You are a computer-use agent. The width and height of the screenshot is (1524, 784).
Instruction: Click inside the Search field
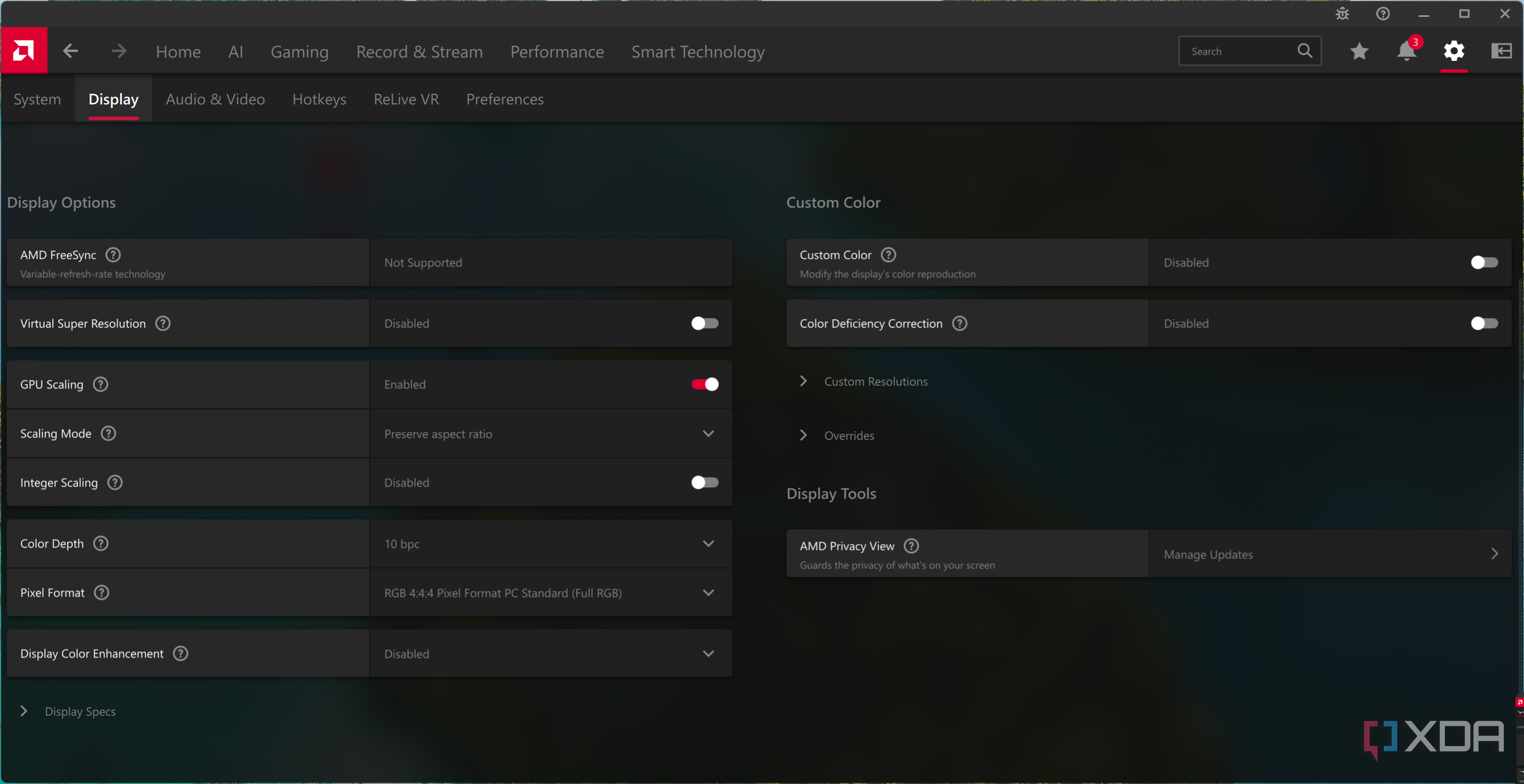pyautogui.click(x=1236, y=51)
